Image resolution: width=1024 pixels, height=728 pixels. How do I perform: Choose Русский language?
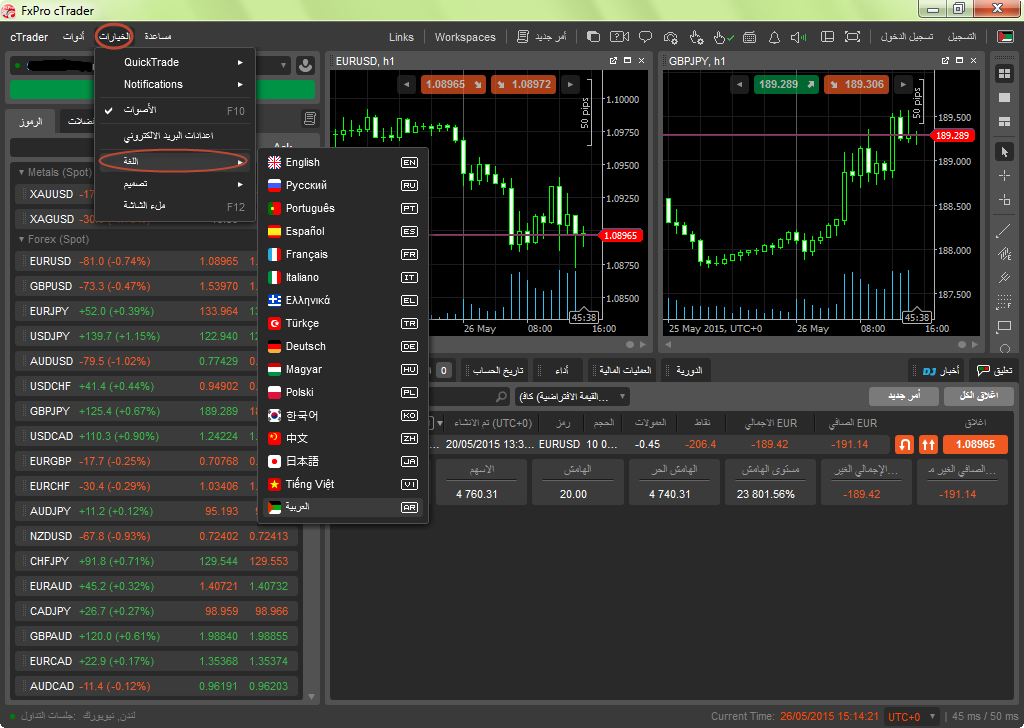tap(344, 185)
